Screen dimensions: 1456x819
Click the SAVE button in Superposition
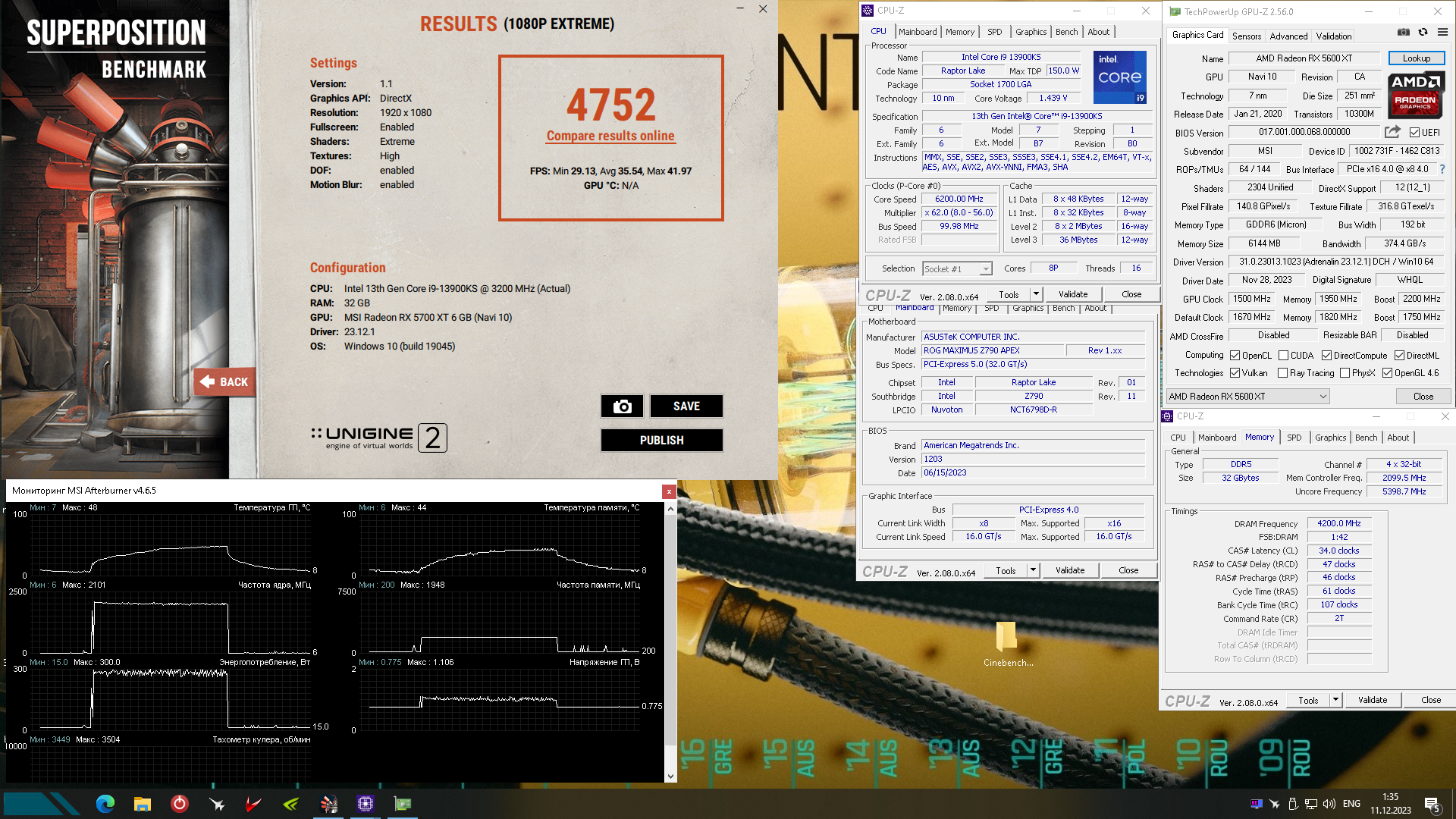tap(686, 406)
